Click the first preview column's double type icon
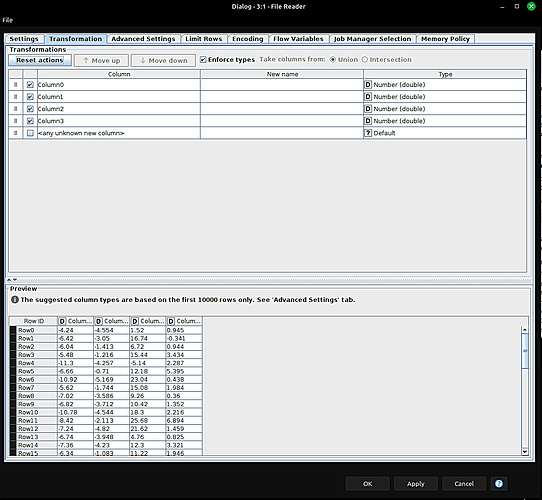The image size is (542, 500). 62,321
